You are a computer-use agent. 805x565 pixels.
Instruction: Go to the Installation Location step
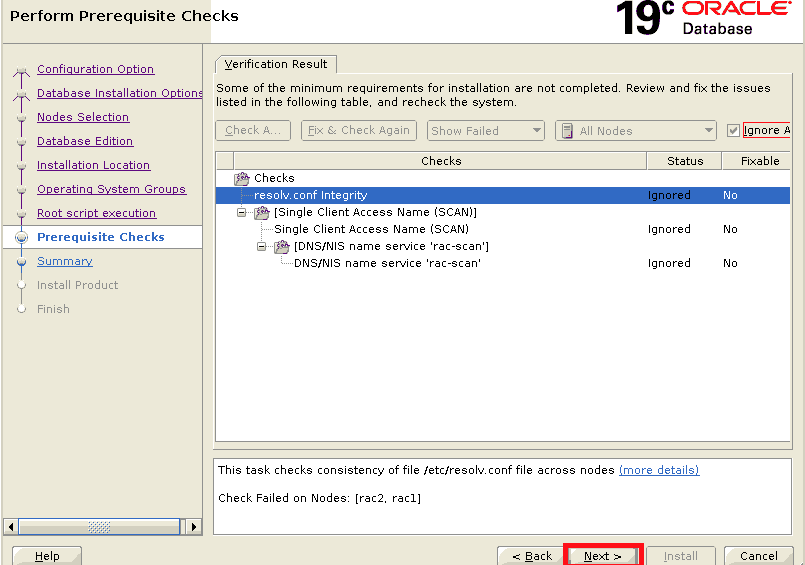(93, 165)
